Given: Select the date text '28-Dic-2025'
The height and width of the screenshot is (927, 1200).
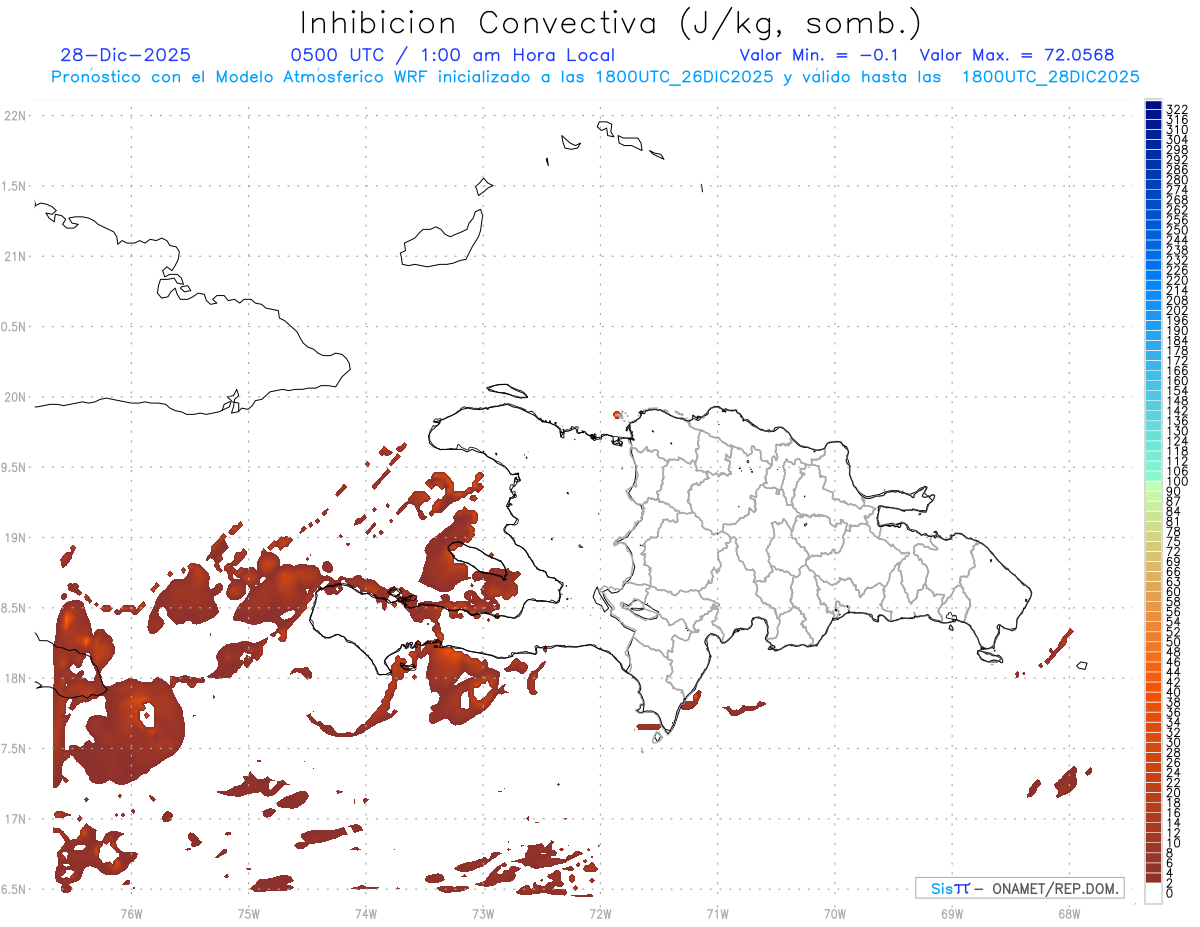Looking at the screenshot, I should 126,56.
